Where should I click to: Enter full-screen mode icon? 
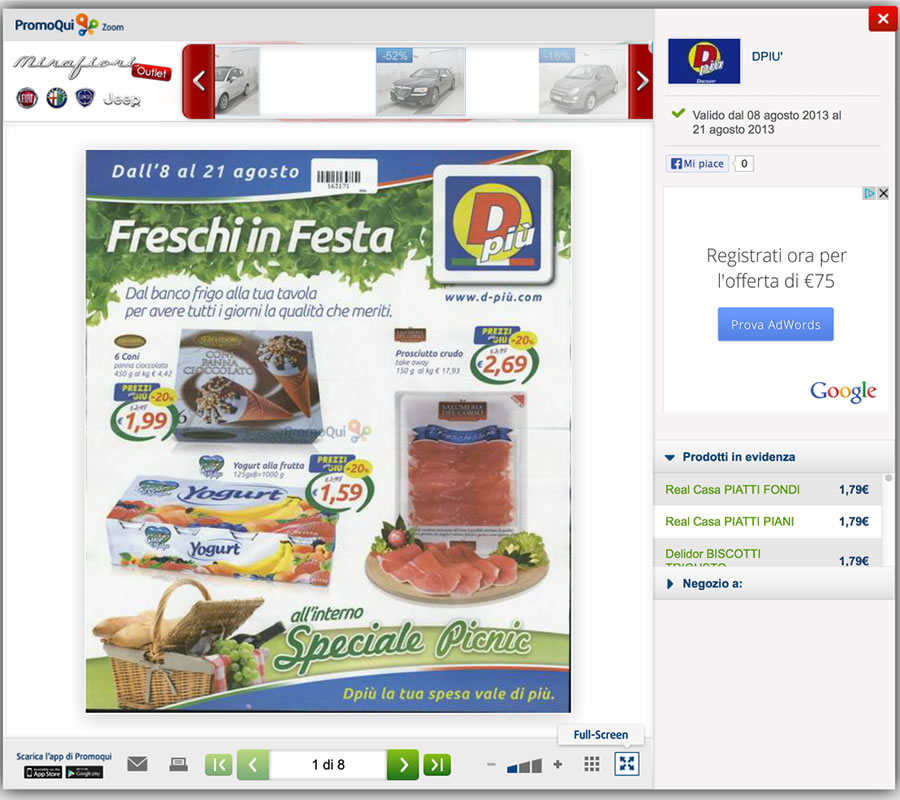[x=627, y=764]
